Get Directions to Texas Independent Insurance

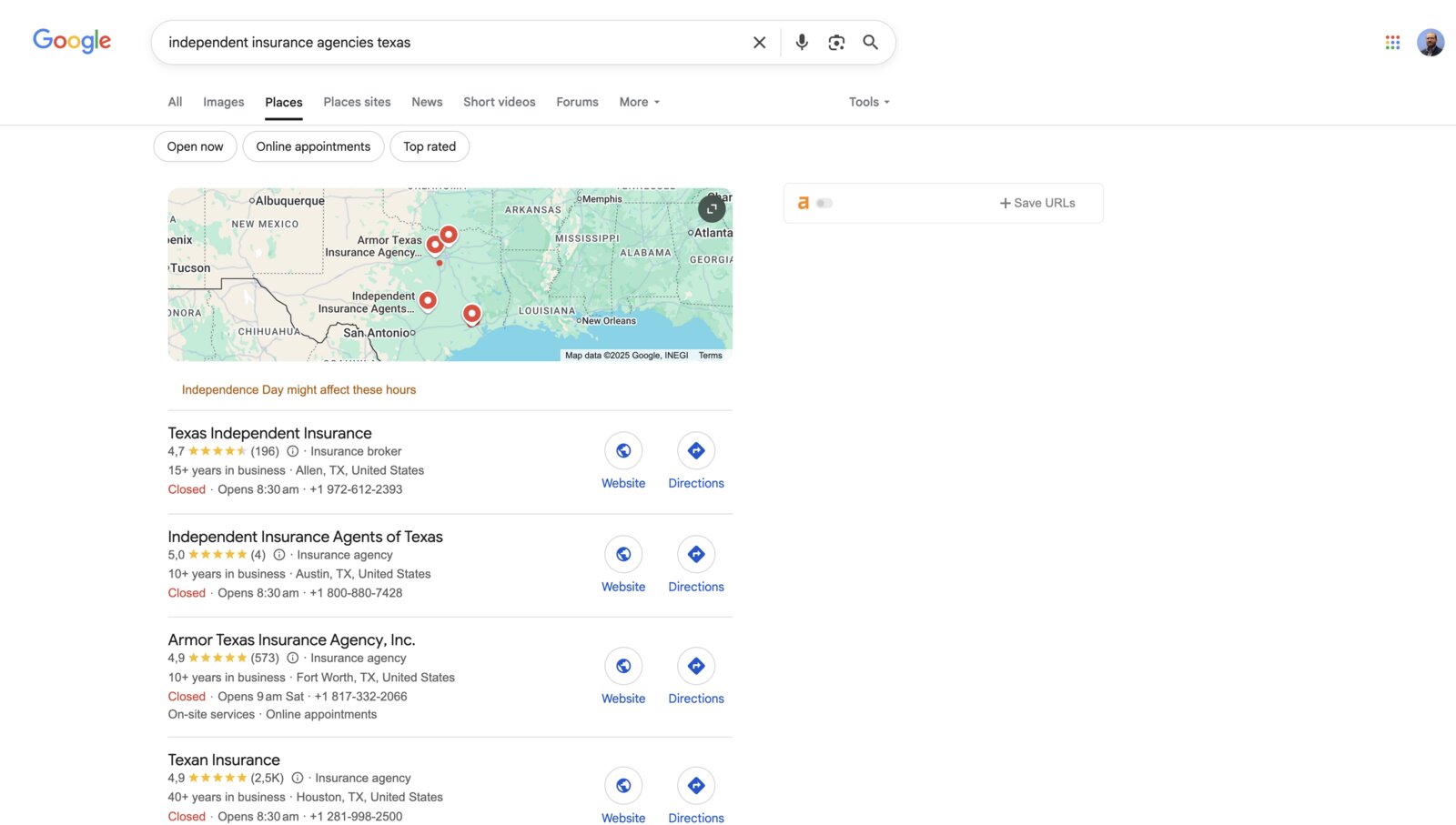point(696,461)
